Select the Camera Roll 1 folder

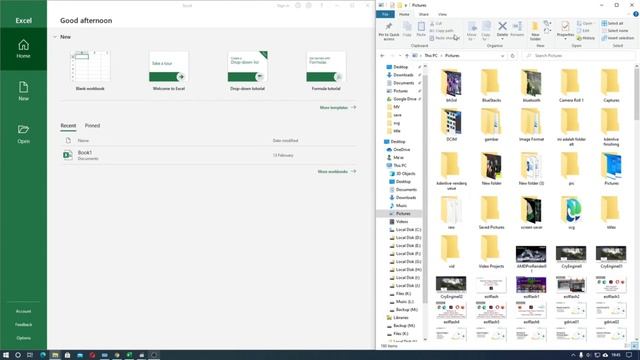pos(571,85)
